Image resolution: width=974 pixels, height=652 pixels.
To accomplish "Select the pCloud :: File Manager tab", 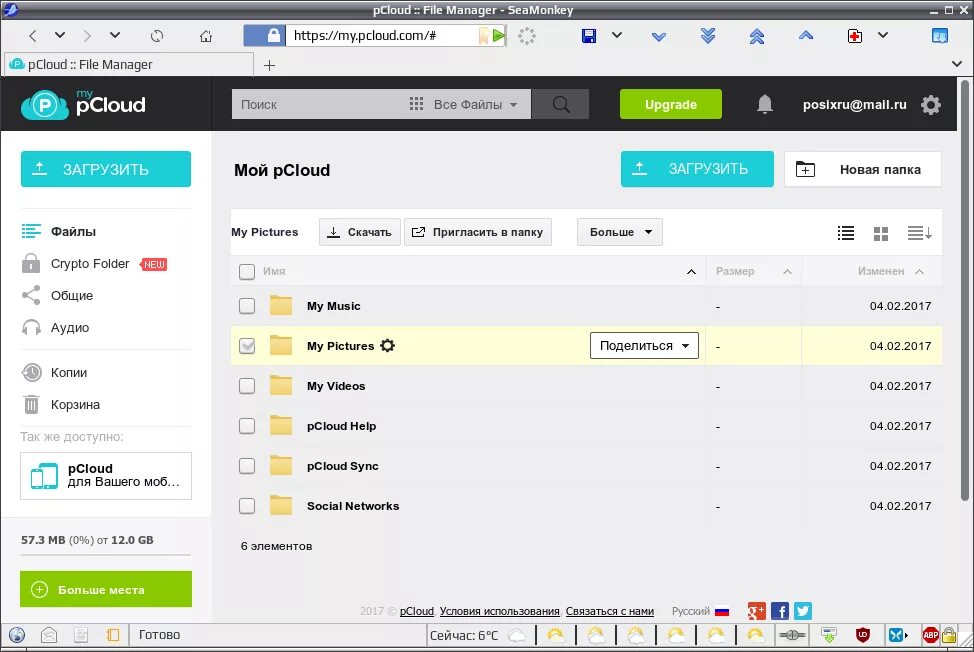I will (x=129, y=65).
